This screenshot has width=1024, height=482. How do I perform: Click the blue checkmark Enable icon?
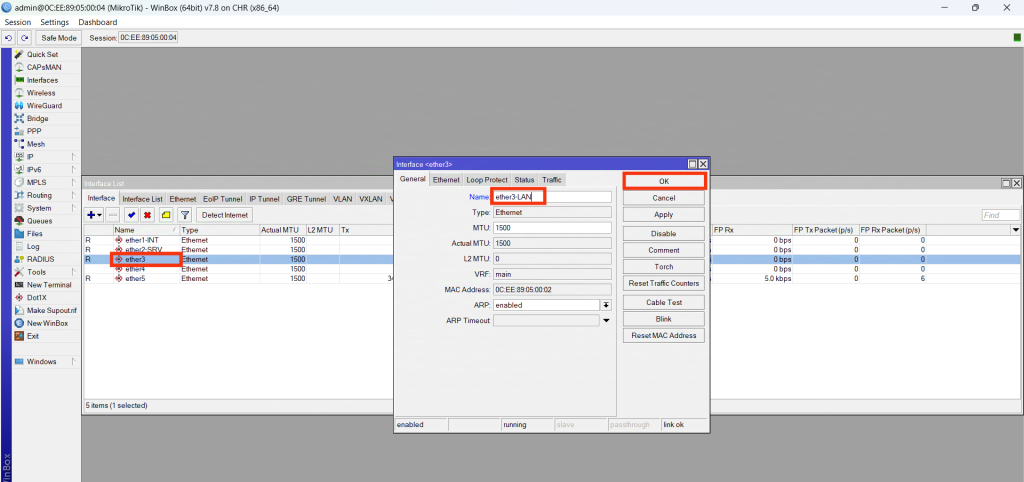click(131, 215)
